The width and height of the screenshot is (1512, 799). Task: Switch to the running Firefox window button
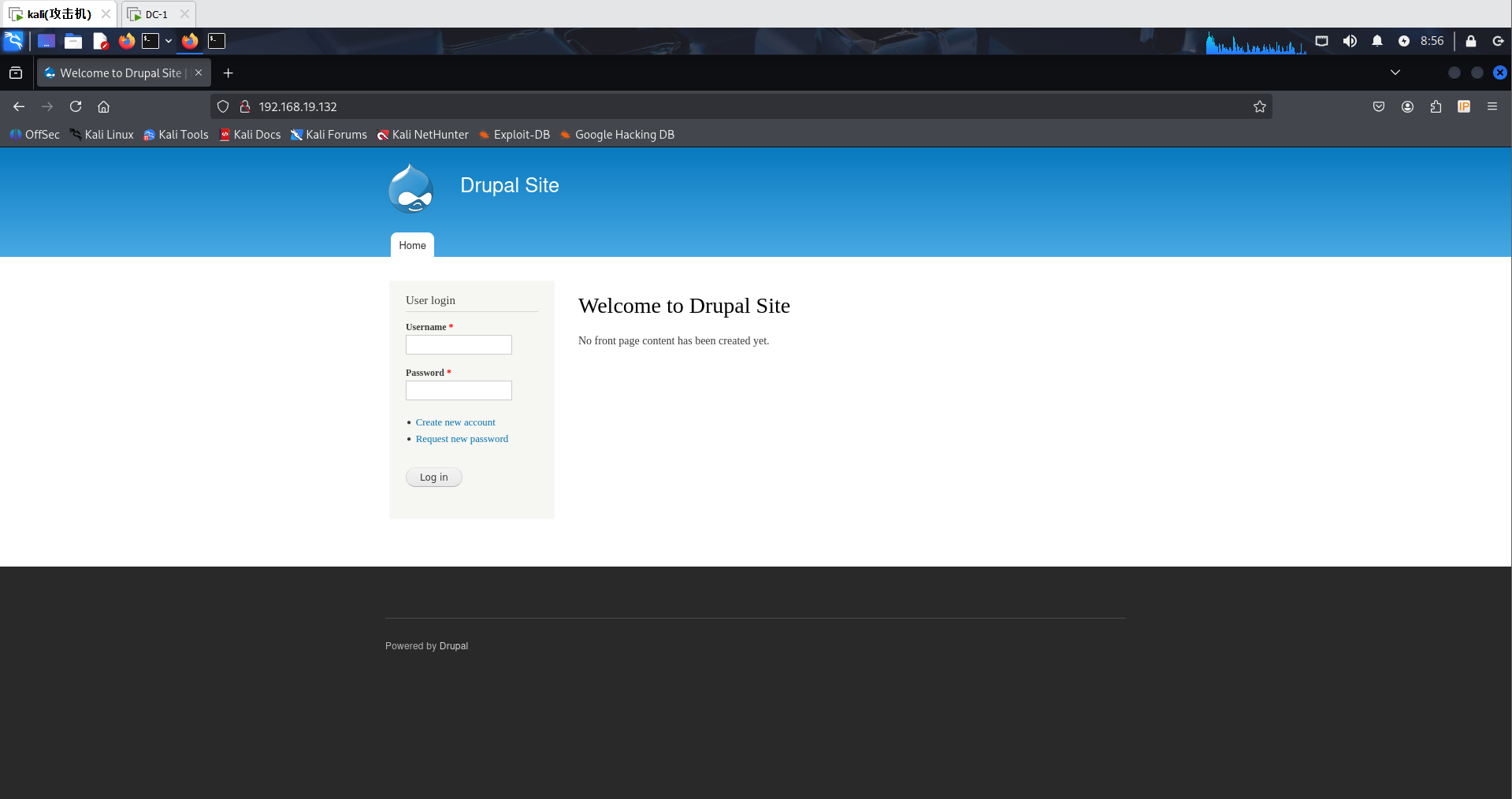pyautogui.click(x=190, y=41)
